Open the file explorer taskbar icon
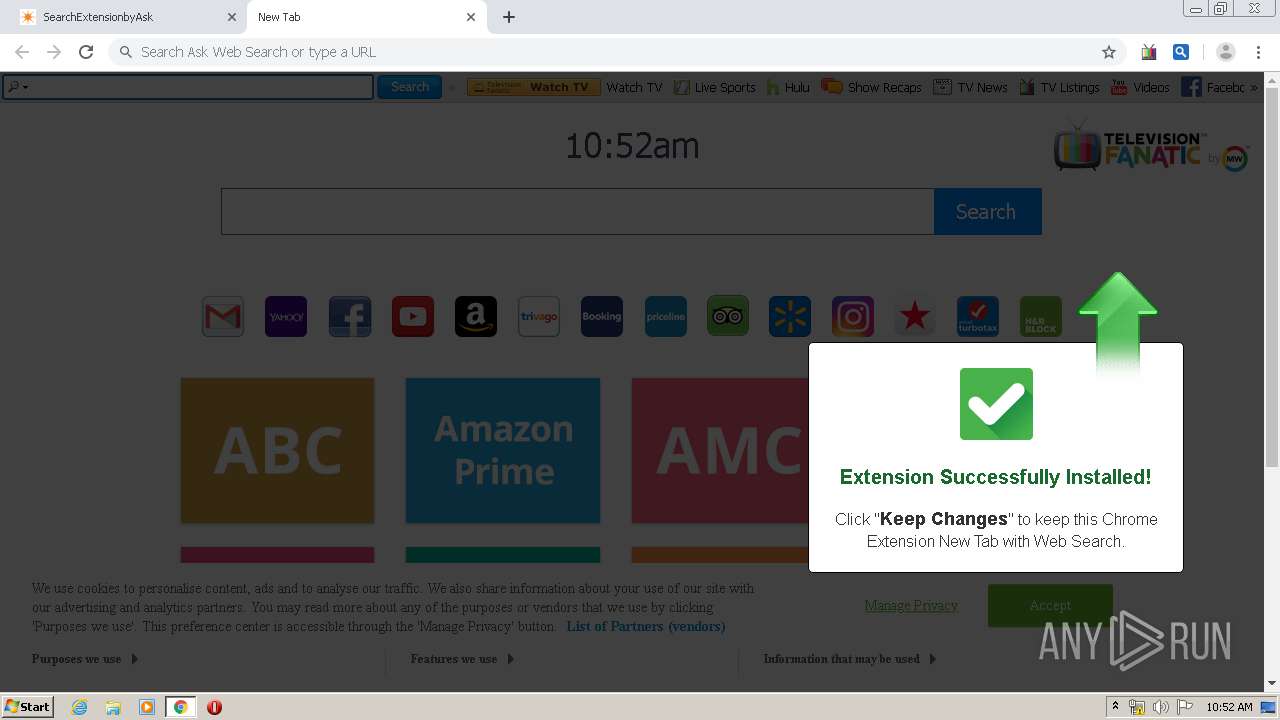 (x=113, y=707)
